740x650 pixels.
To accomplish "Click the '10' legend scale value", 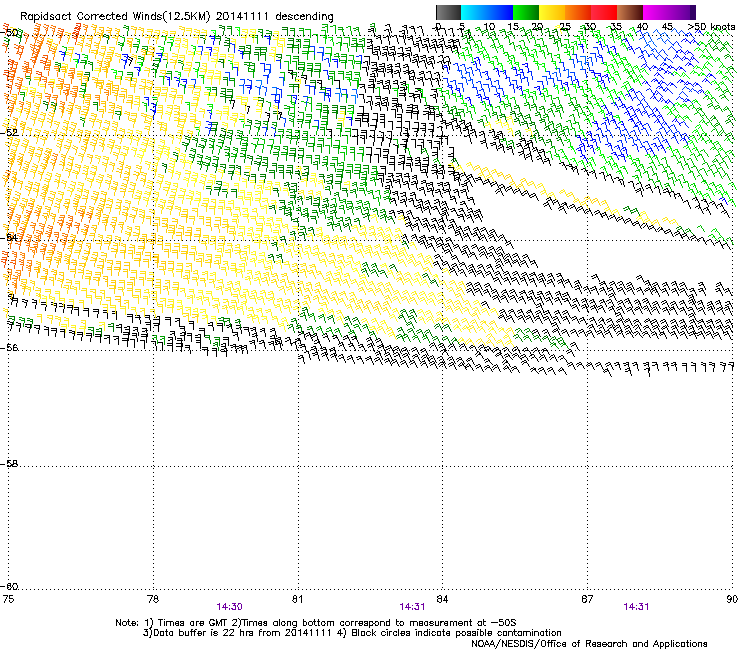I will tap(489, 27).
